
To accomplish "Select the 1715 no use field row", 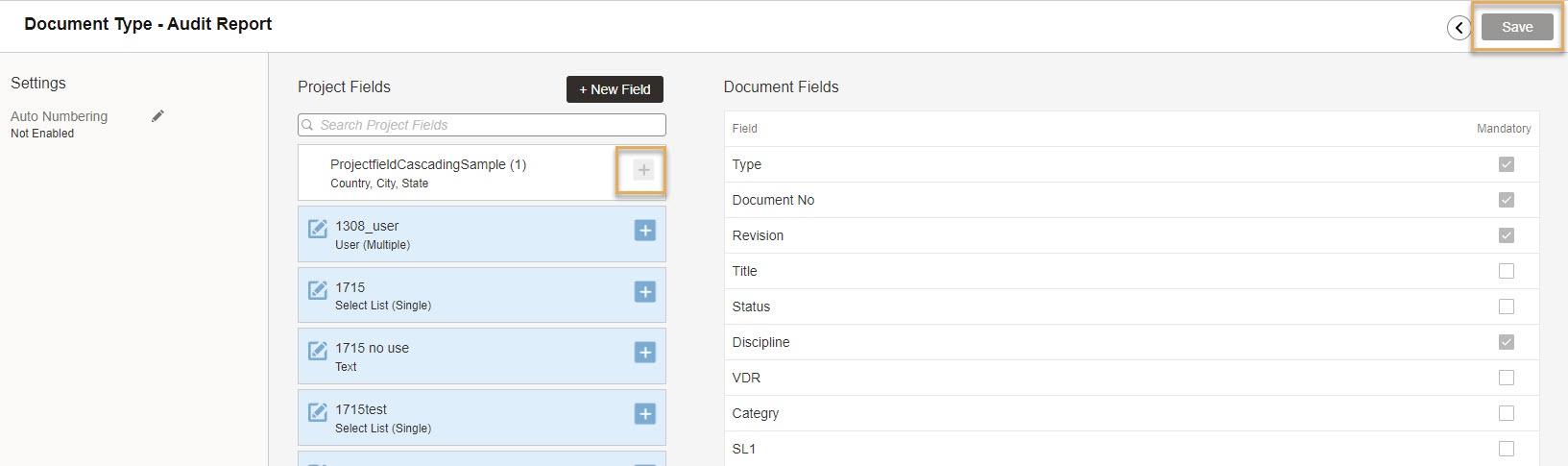I will [482, 356].
